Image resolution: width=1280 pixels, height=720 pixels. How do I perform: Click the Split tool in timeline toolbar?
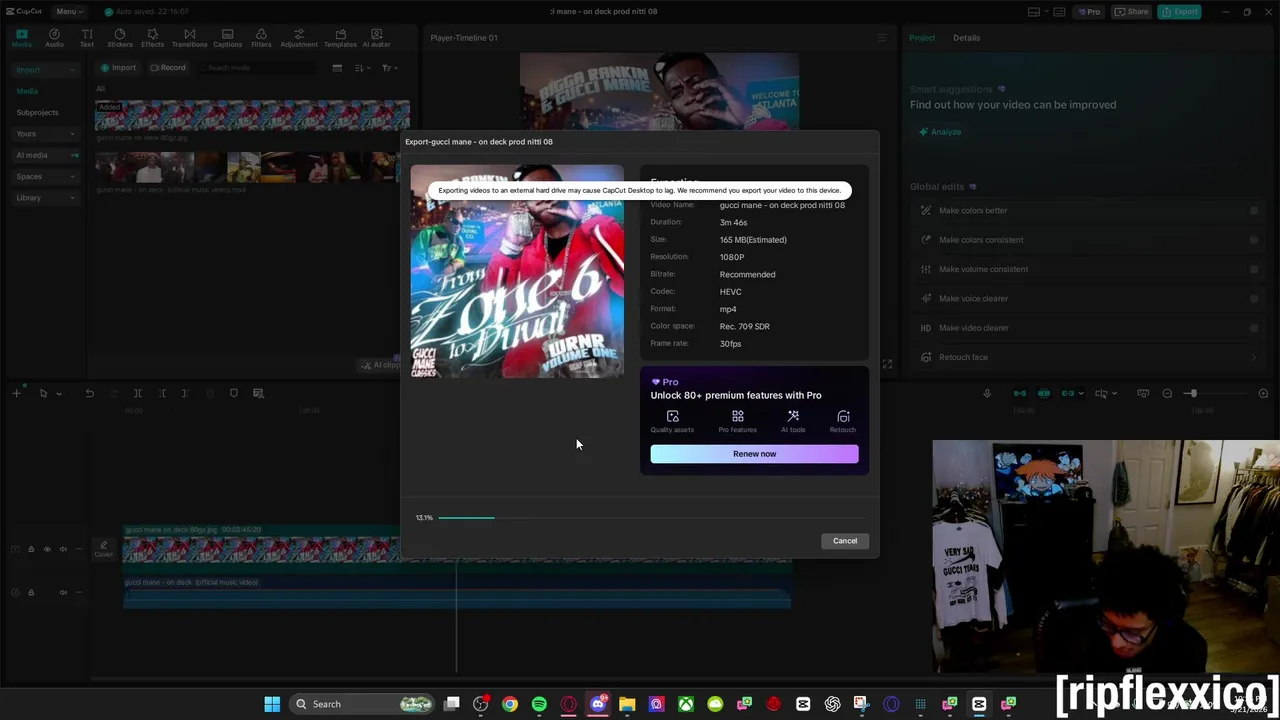pyautogui.click(x=138, y=394)
